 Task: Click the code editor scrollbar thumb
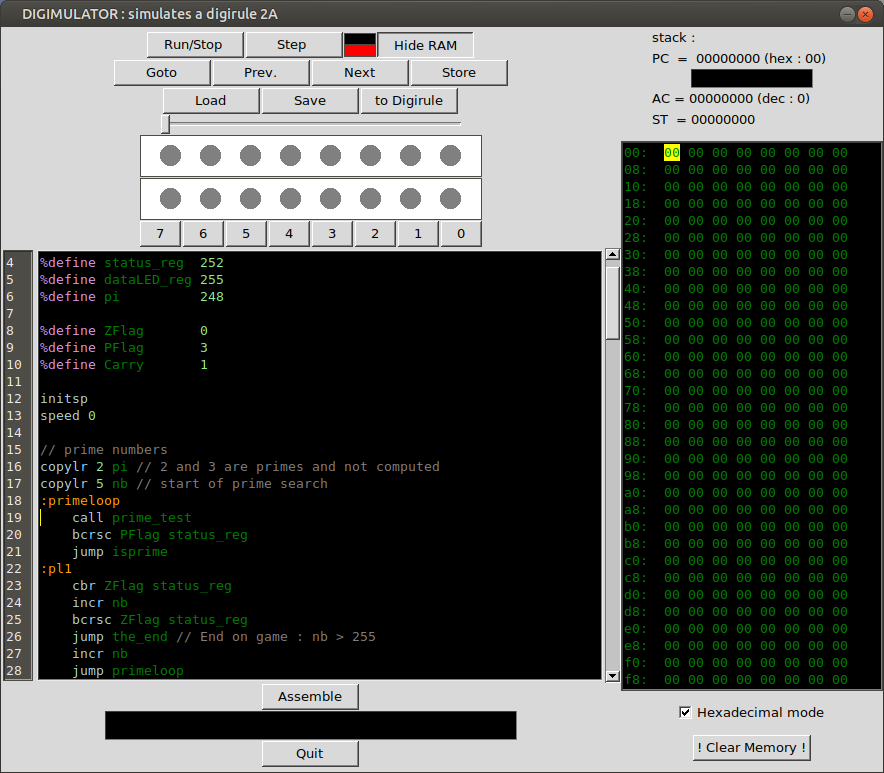(x=613, y=302)
